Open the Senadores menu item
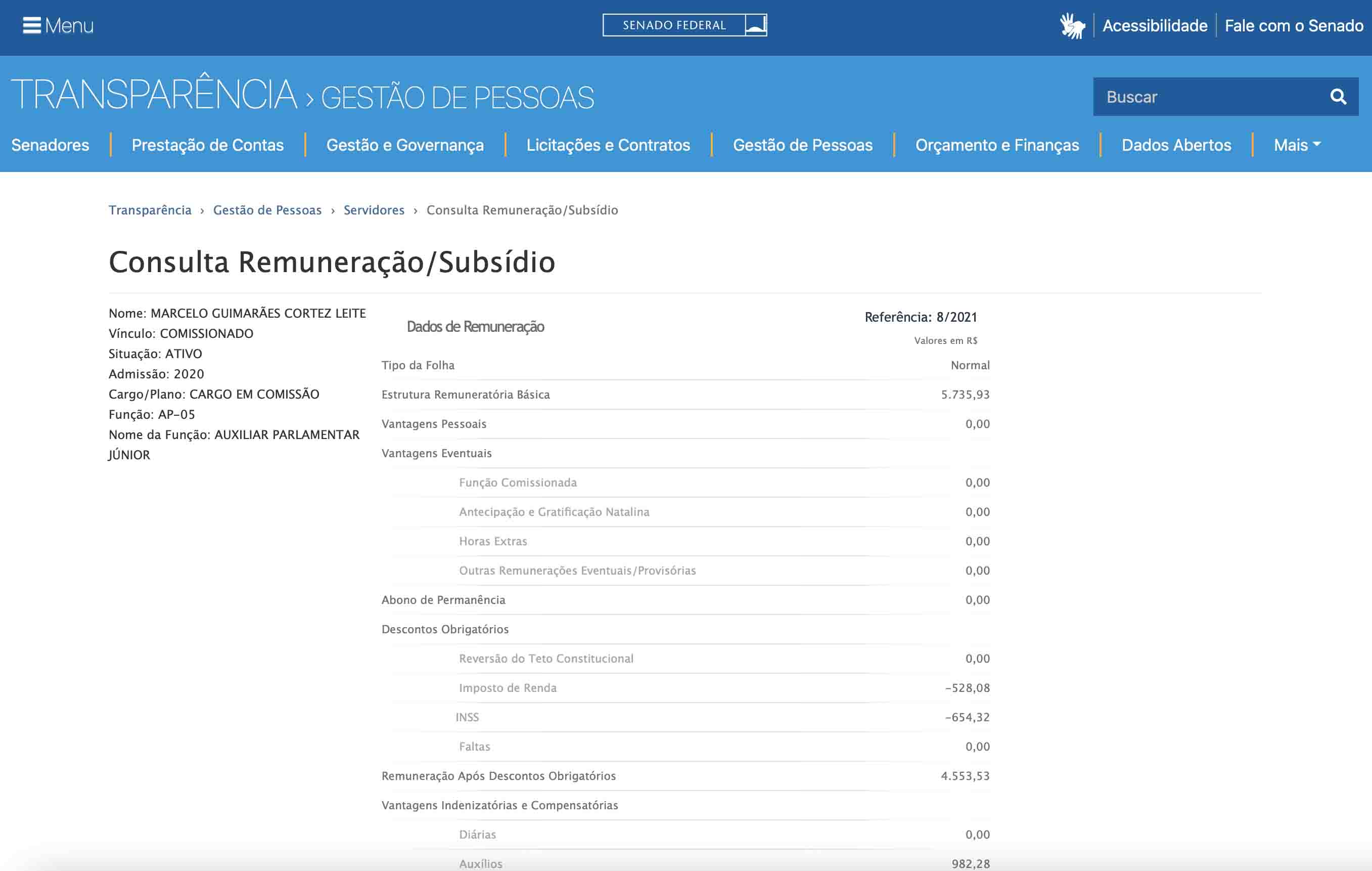1372x871 pixels. [x=50, y=145]
